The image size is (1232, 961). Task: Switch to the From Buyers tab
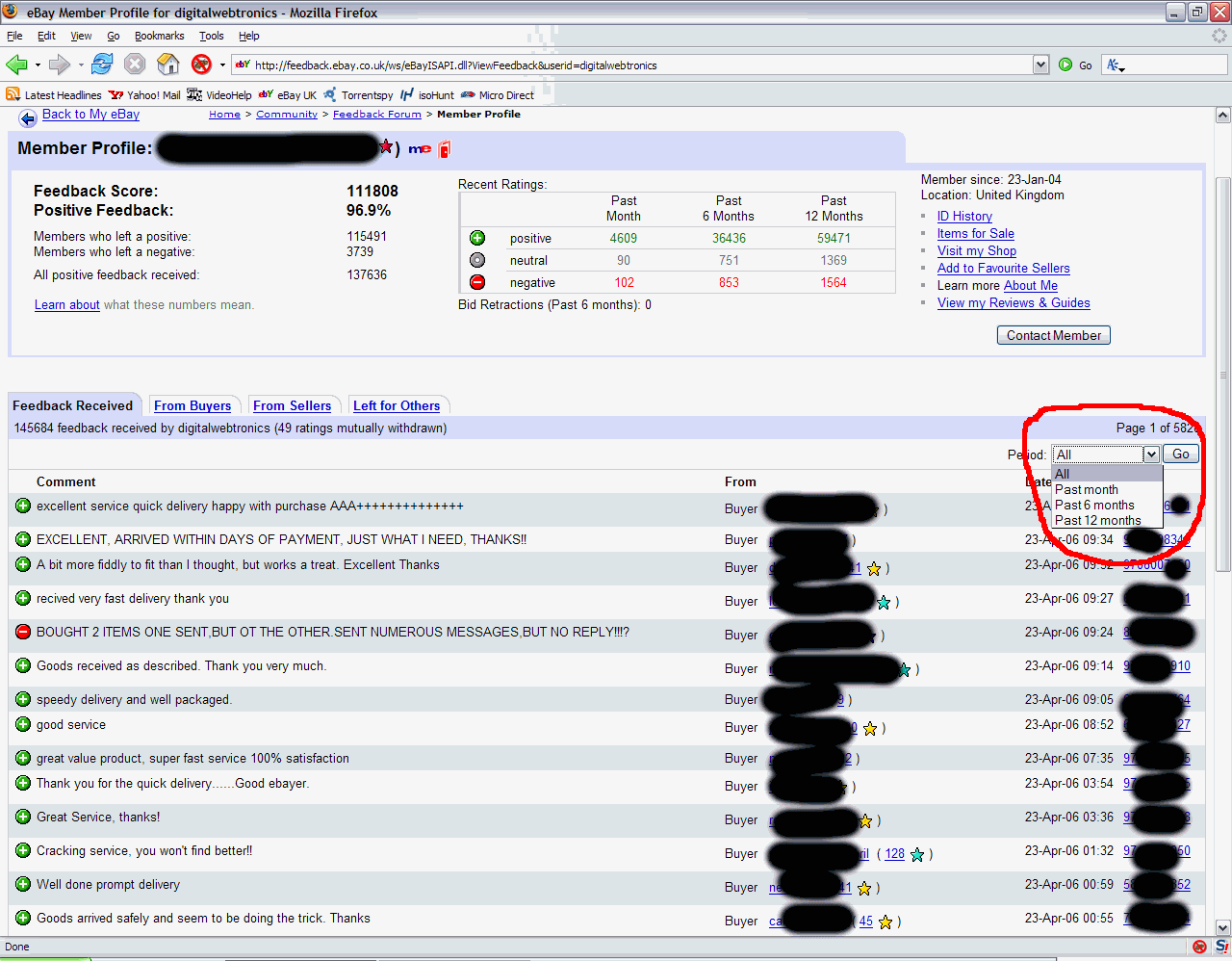[x=192, y=405]
